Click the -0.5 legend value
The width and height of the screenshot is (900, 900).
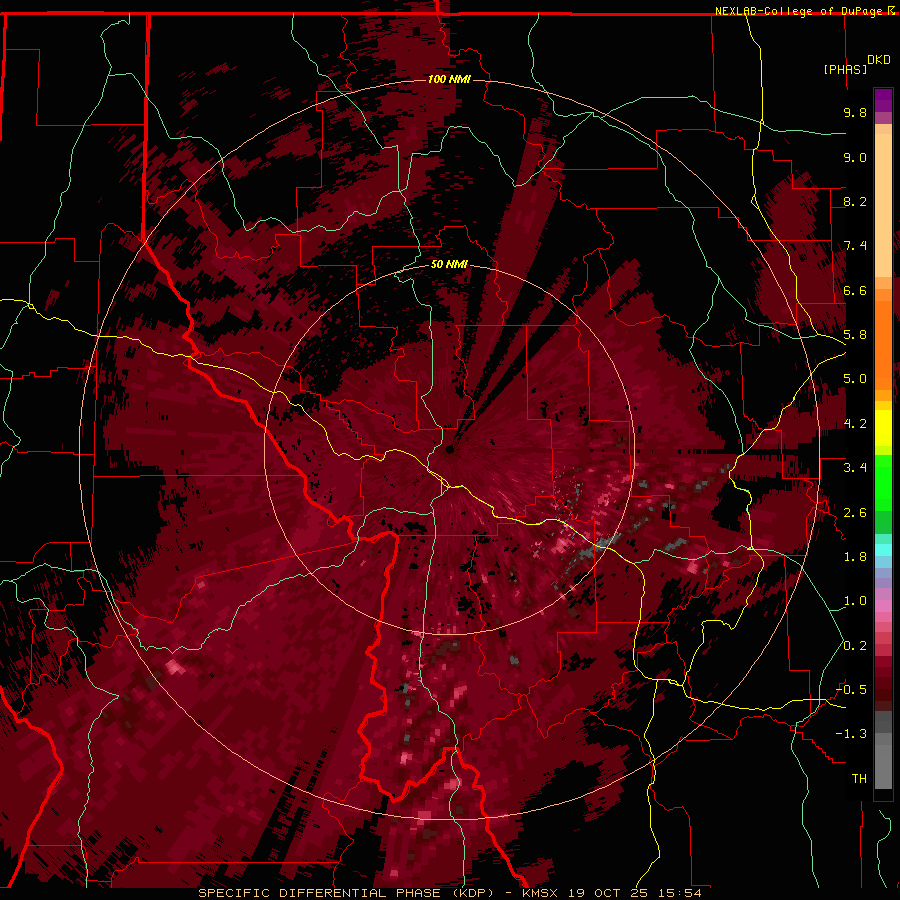(x=851, y=690)
